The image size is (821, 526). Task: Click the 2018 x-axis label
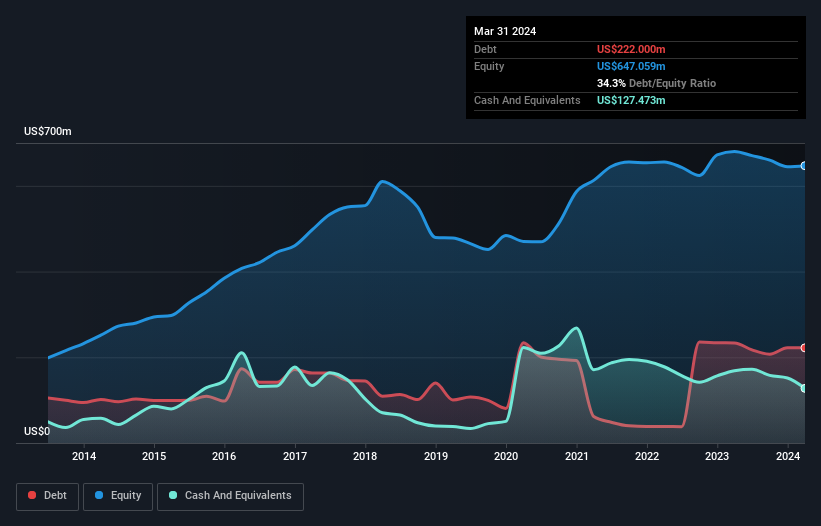(x=365, y=456)
